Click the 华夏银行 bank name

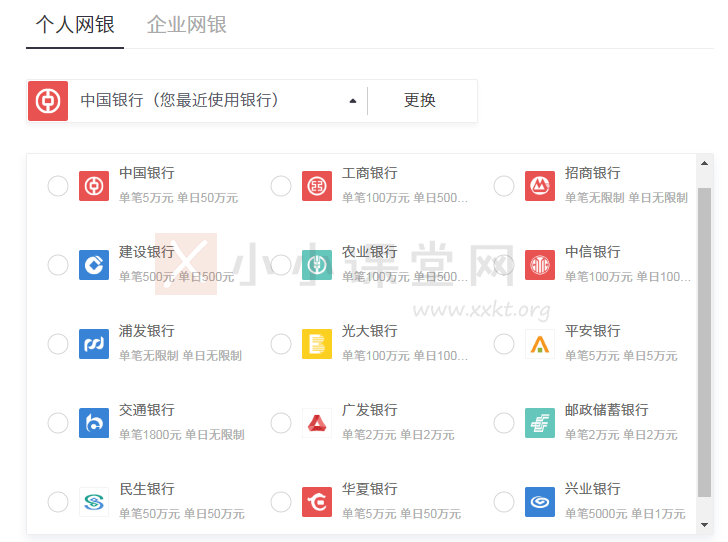(370, 489)
